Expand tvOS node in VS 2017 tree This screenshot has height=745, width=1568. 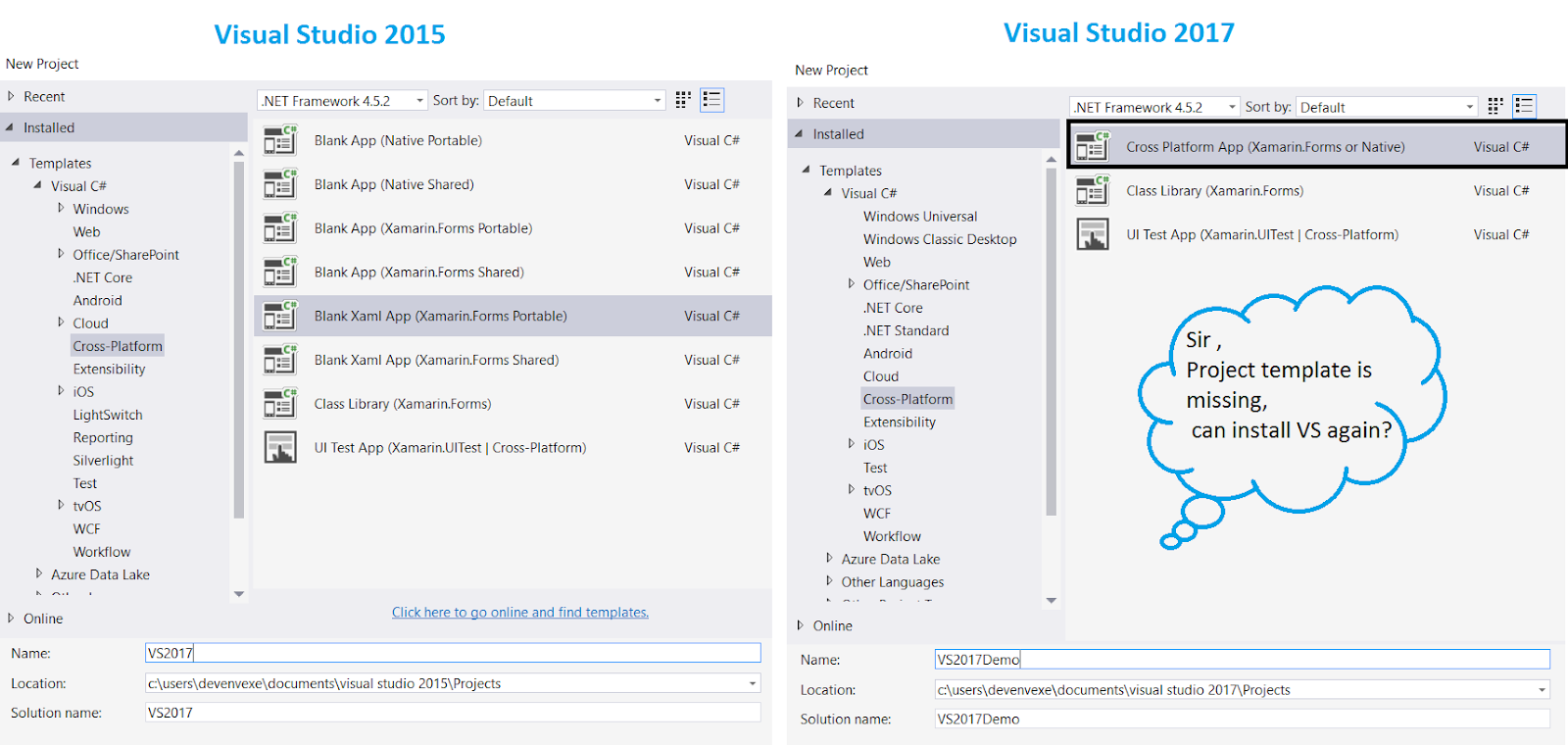(852, 489)
